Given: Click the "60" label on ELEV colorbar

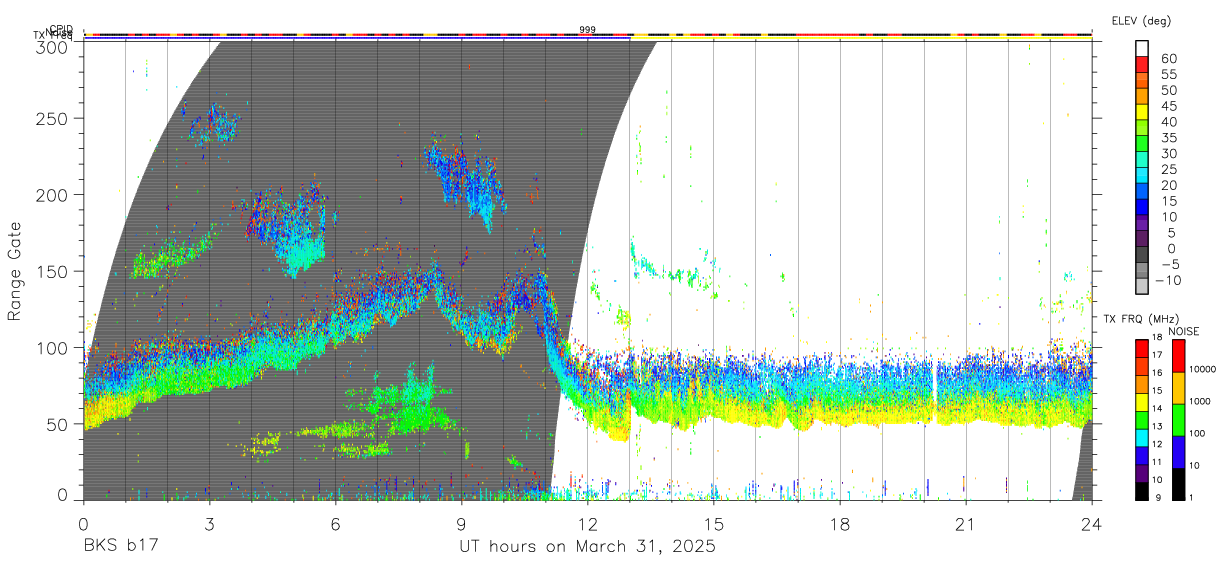Looking at the screenshot, I should pos(1168,58).
